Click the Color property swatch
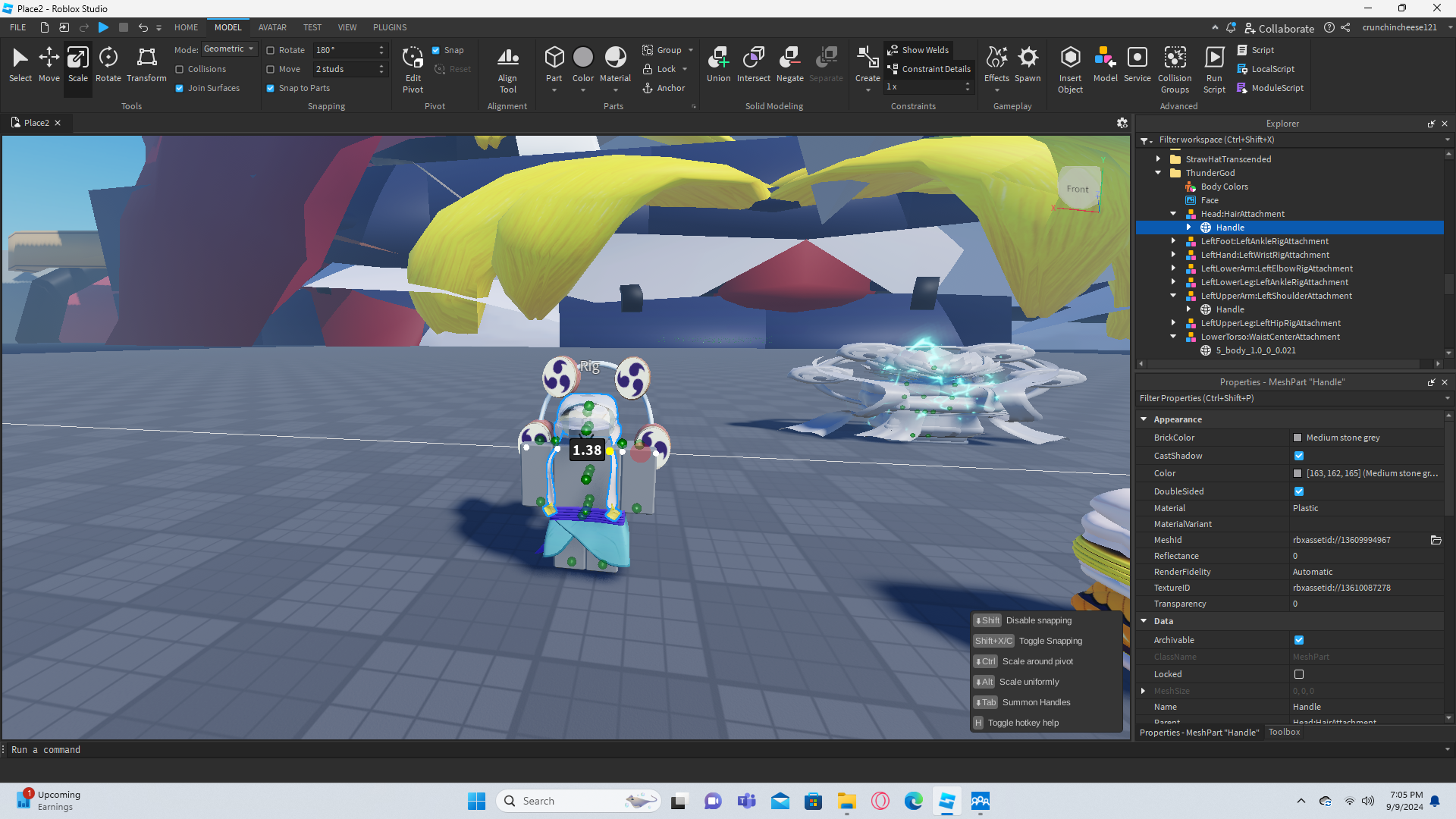Viewport: 1456px width, 819px height. click(x=1298, y=473)
